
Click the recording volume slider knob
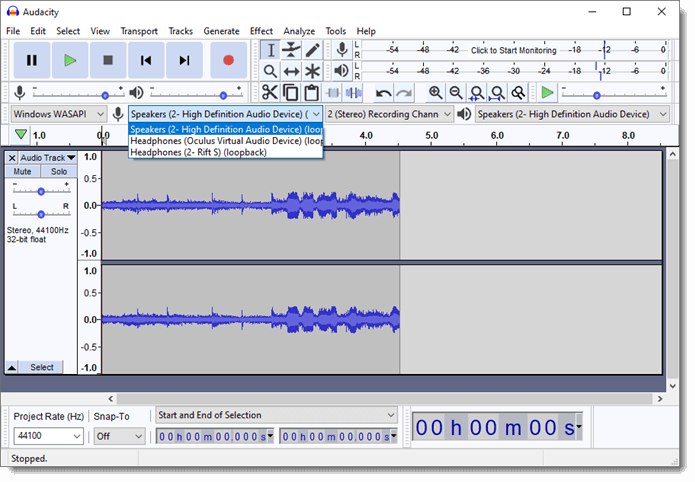pos(105,95)
